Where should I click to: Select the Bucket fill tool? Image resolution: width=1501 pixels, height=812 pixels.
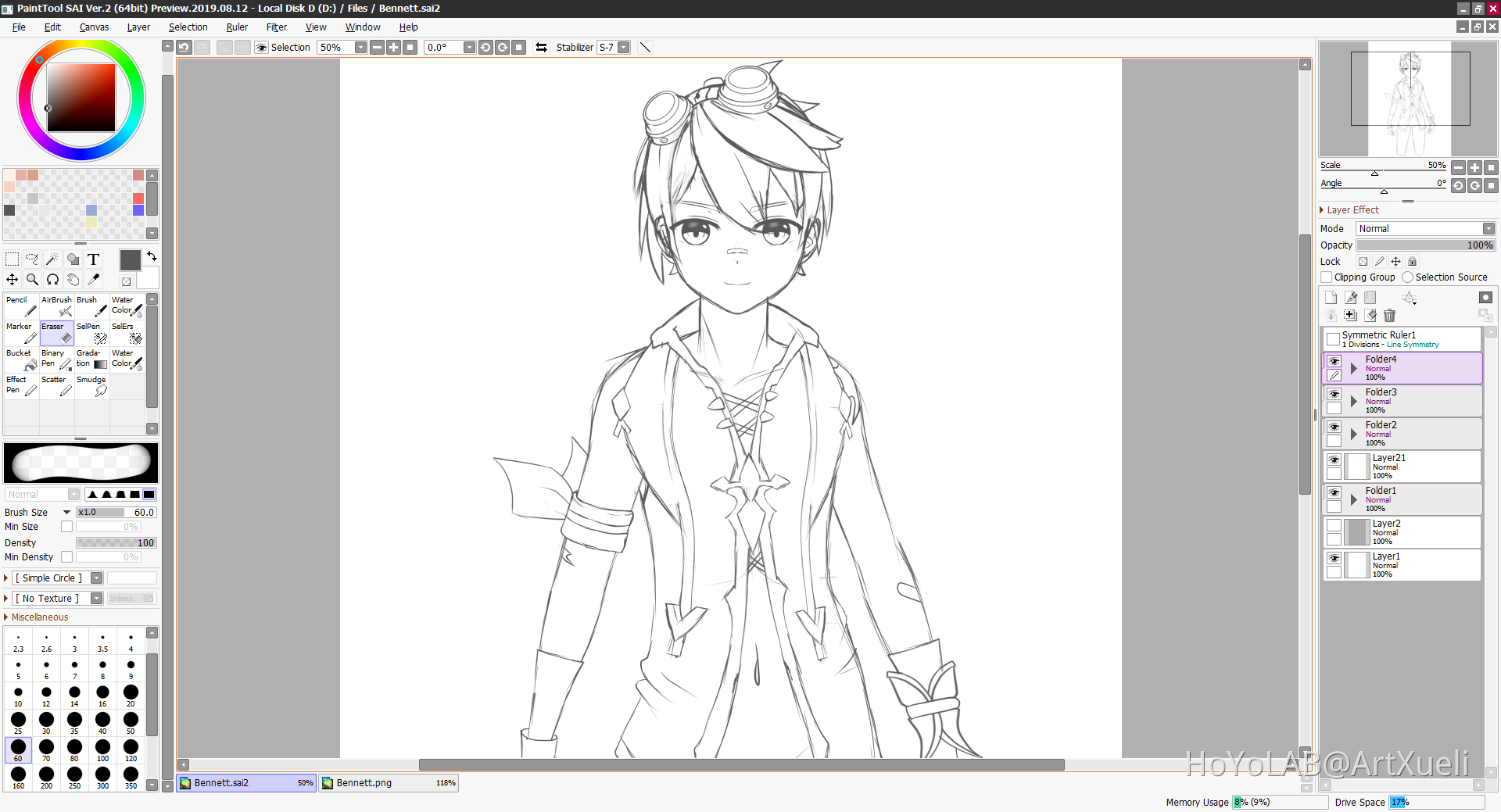coord(21,359)
